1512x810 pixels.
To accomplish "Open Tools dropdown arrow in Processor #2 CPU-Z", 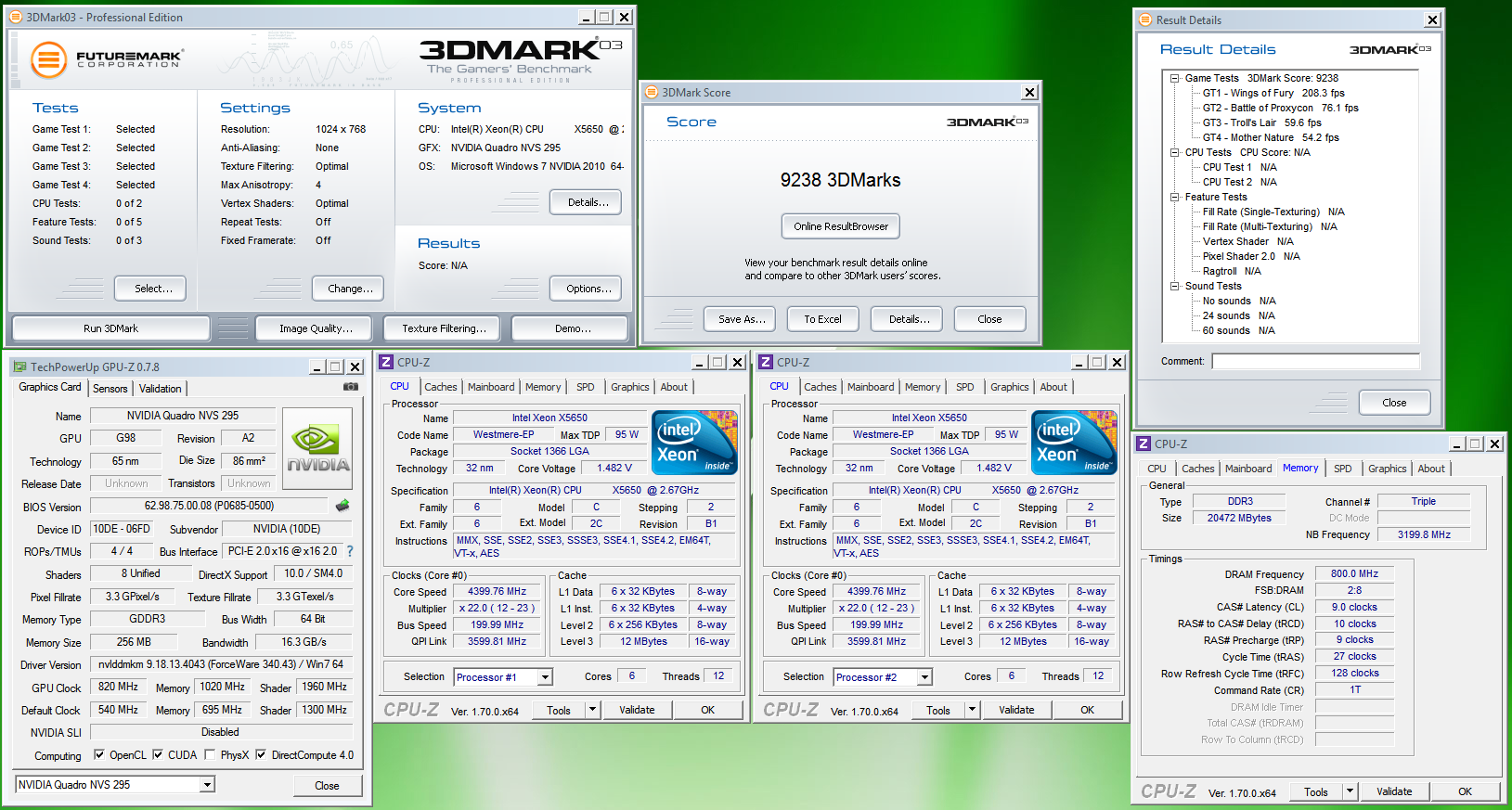I will tap(972, 710).
